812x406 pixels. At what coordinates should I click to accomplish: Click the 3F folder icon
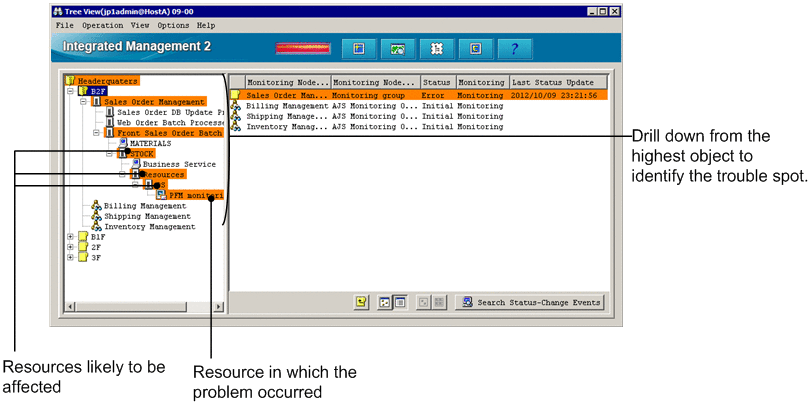tap(83, 257)
